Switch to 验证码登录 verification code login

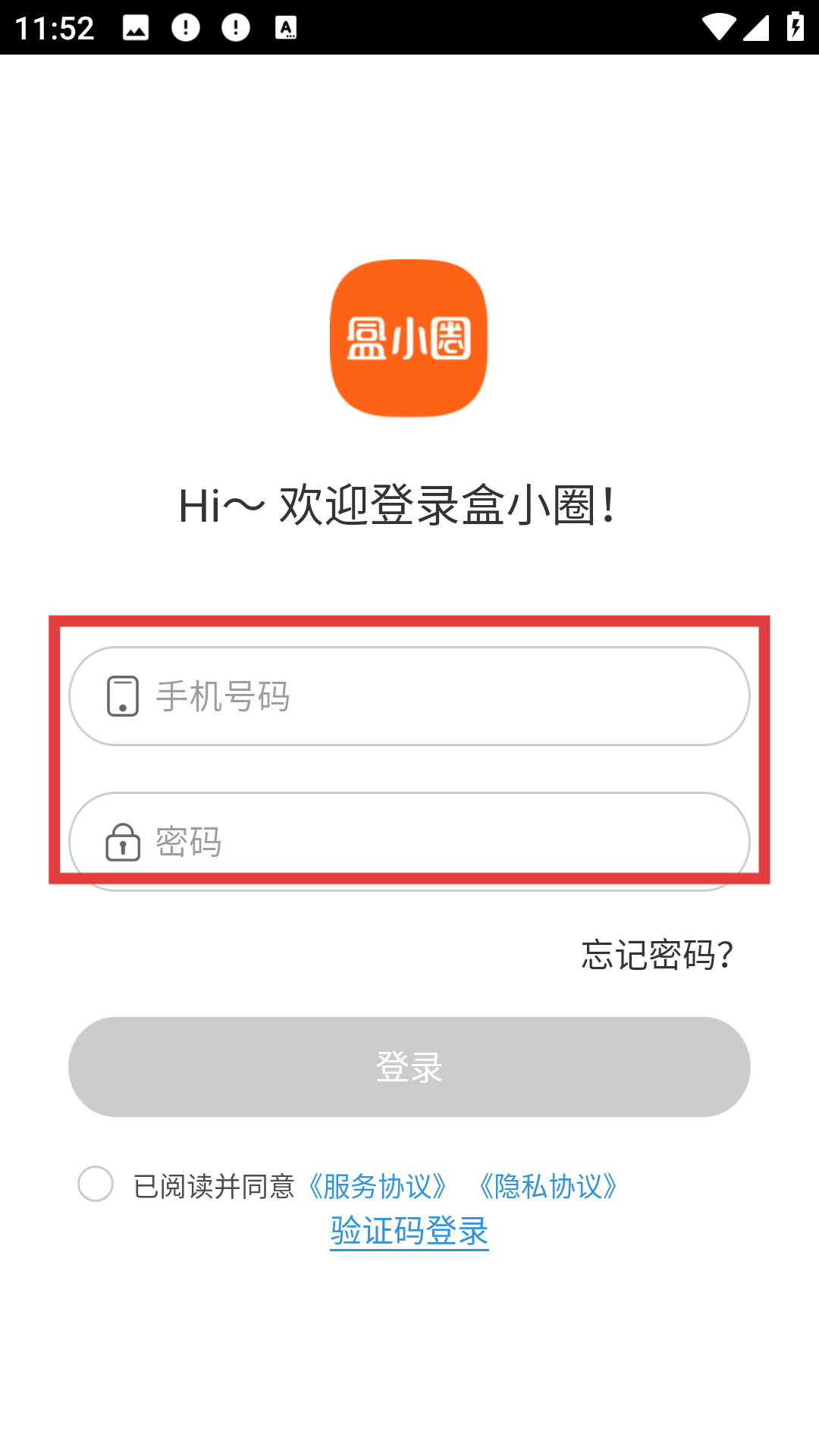coord(409,1231)
